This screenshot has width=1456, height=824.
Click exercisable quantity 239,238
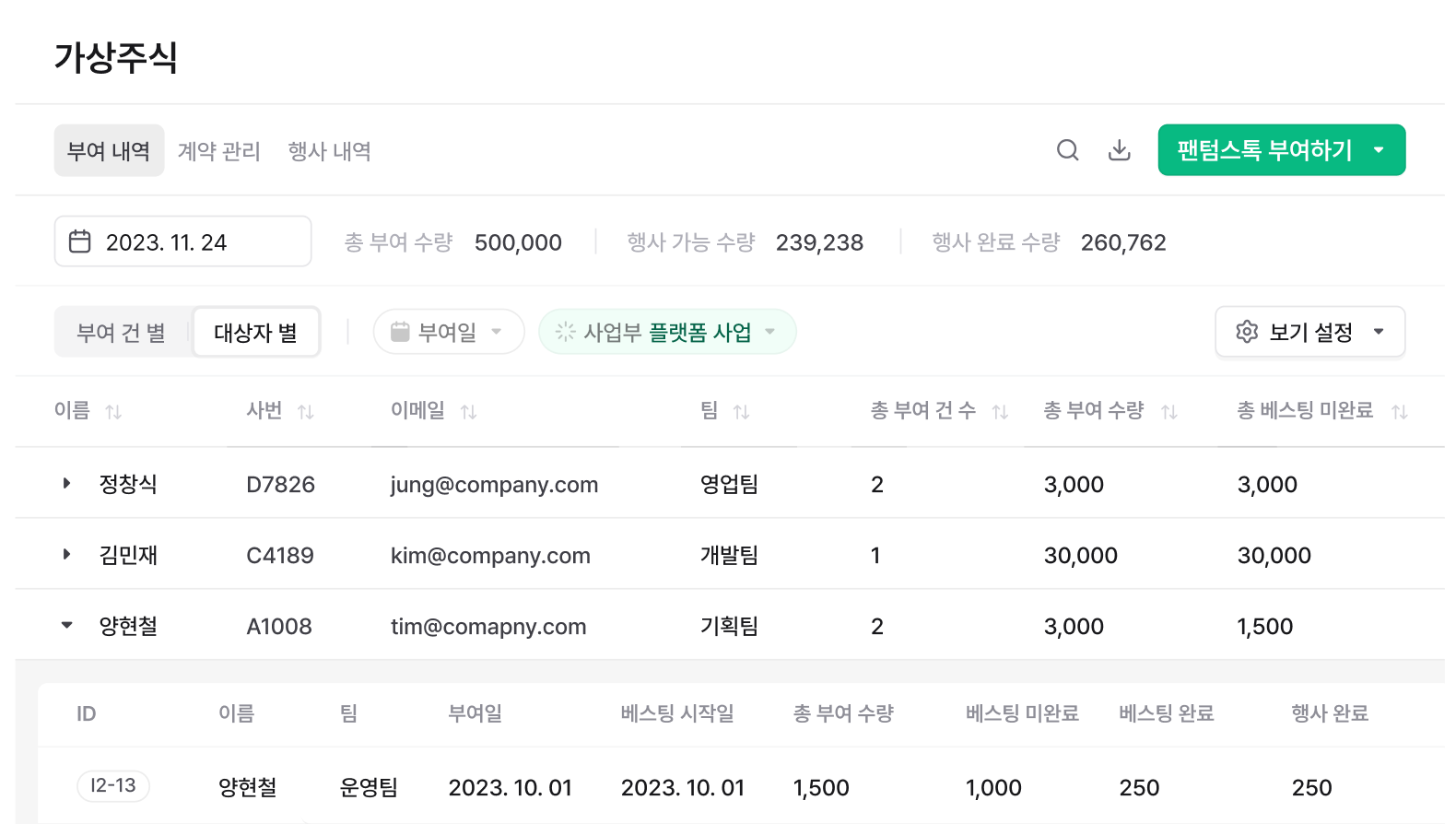(x=819, y=242)
